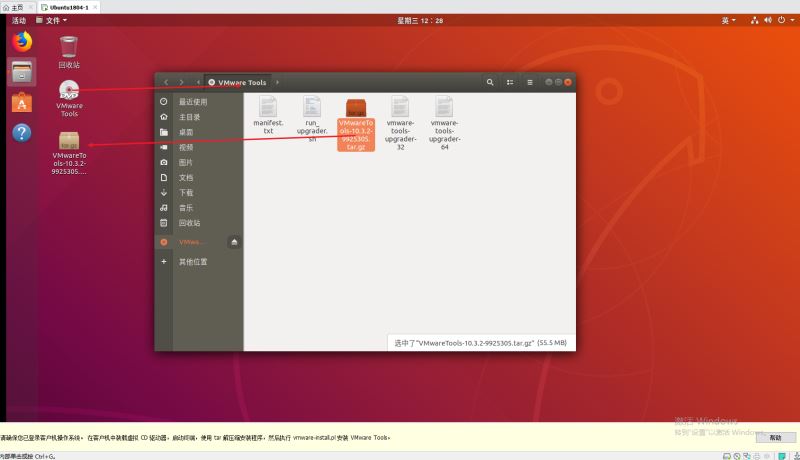Switch to the 主页 tab in VMware
This screenshot has height=460, width=800.
[14, 6]
